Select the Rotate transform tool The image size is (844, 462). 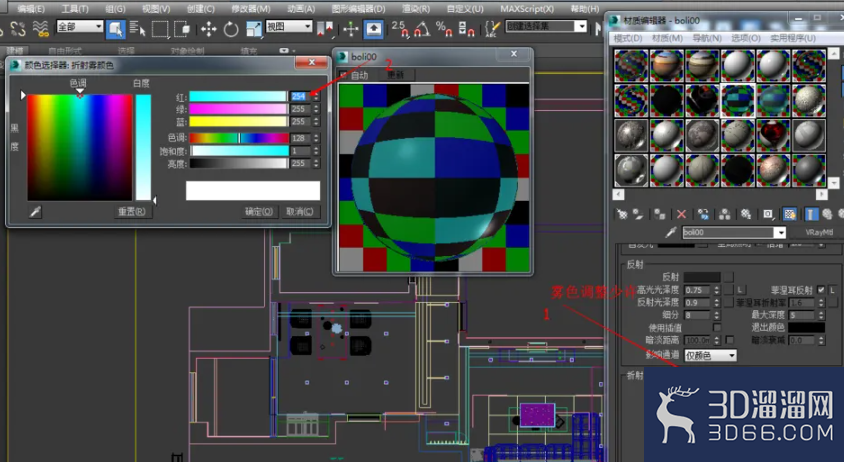tap(231, 29)
